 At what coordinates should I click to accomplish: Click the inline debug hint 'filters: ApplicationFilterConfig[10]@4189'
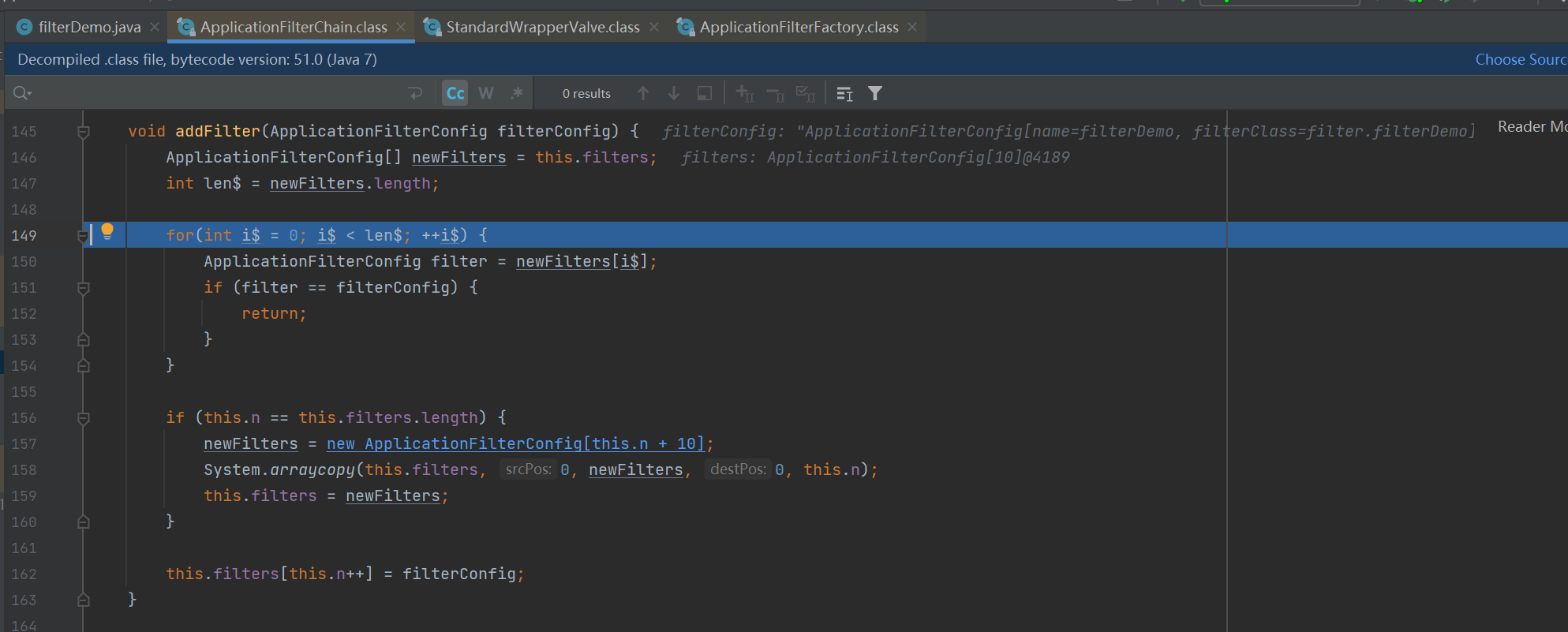(x=876, y=157)
